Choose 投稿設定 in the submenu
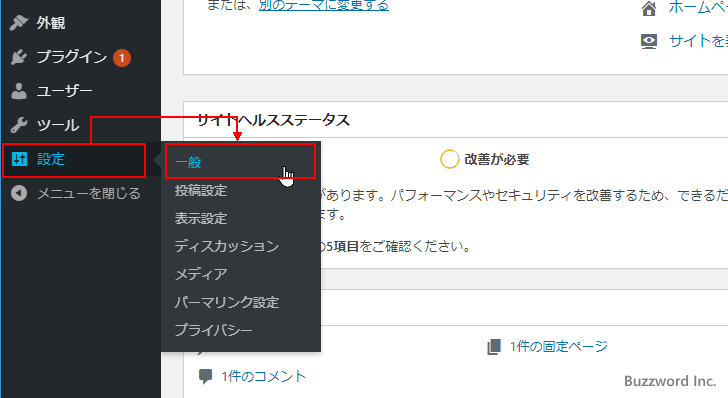The width and height of the screenshot is (728, 398). 201,190
